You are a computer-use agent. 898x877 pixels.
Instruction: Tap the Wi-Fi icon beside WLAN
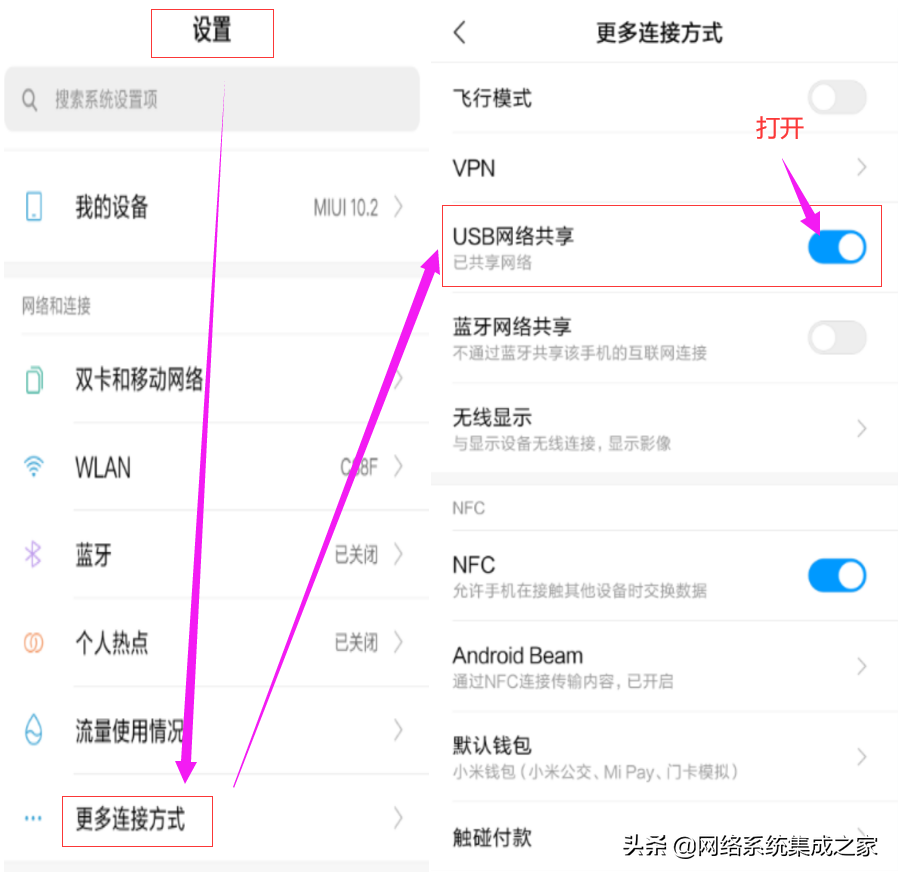[x=34, y=466]
